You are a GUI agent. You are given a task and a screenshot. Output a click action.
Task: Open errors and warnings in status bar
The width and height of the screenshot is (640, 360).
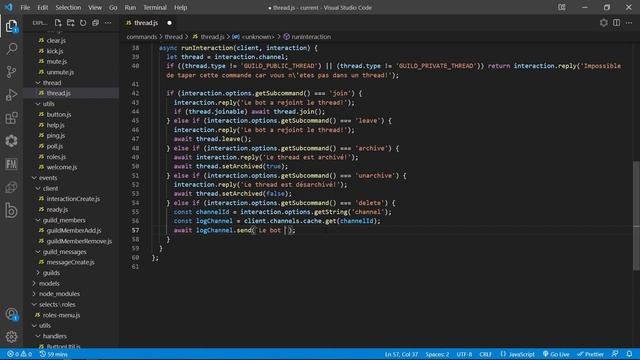coord(19,354)
